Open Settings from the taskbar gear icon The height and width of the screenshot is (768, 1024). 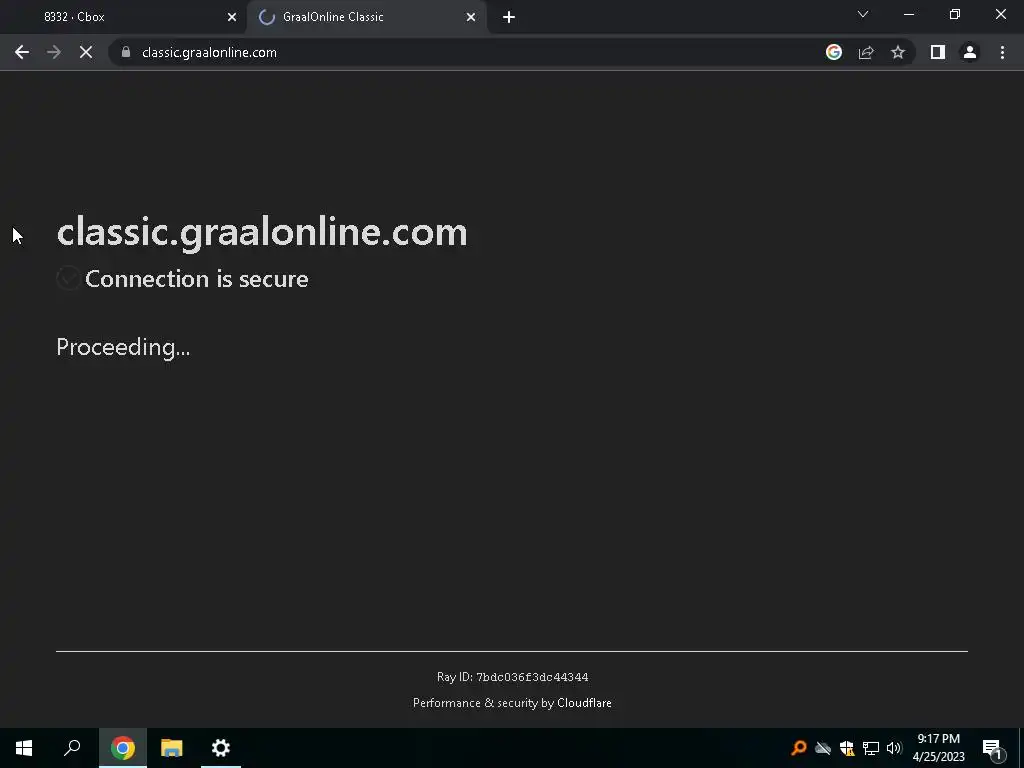click(x=221, y=748)
